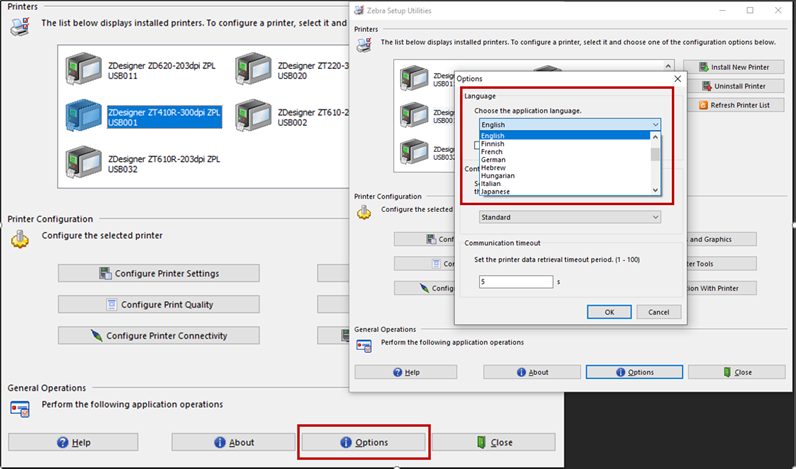
Task: Choose Finnish in language list
Action: (x=565, y=144)
